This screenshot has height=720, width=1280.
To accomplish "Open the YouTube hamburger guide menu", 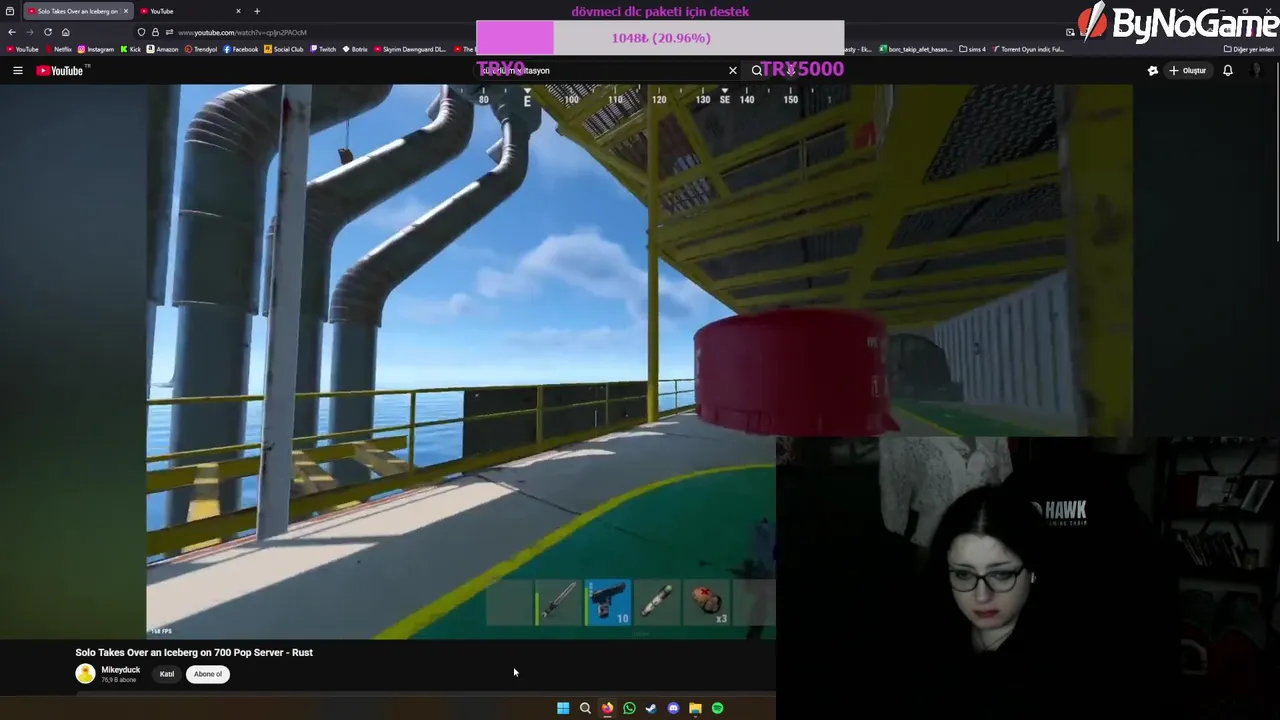I will click(x=17, y=70).
